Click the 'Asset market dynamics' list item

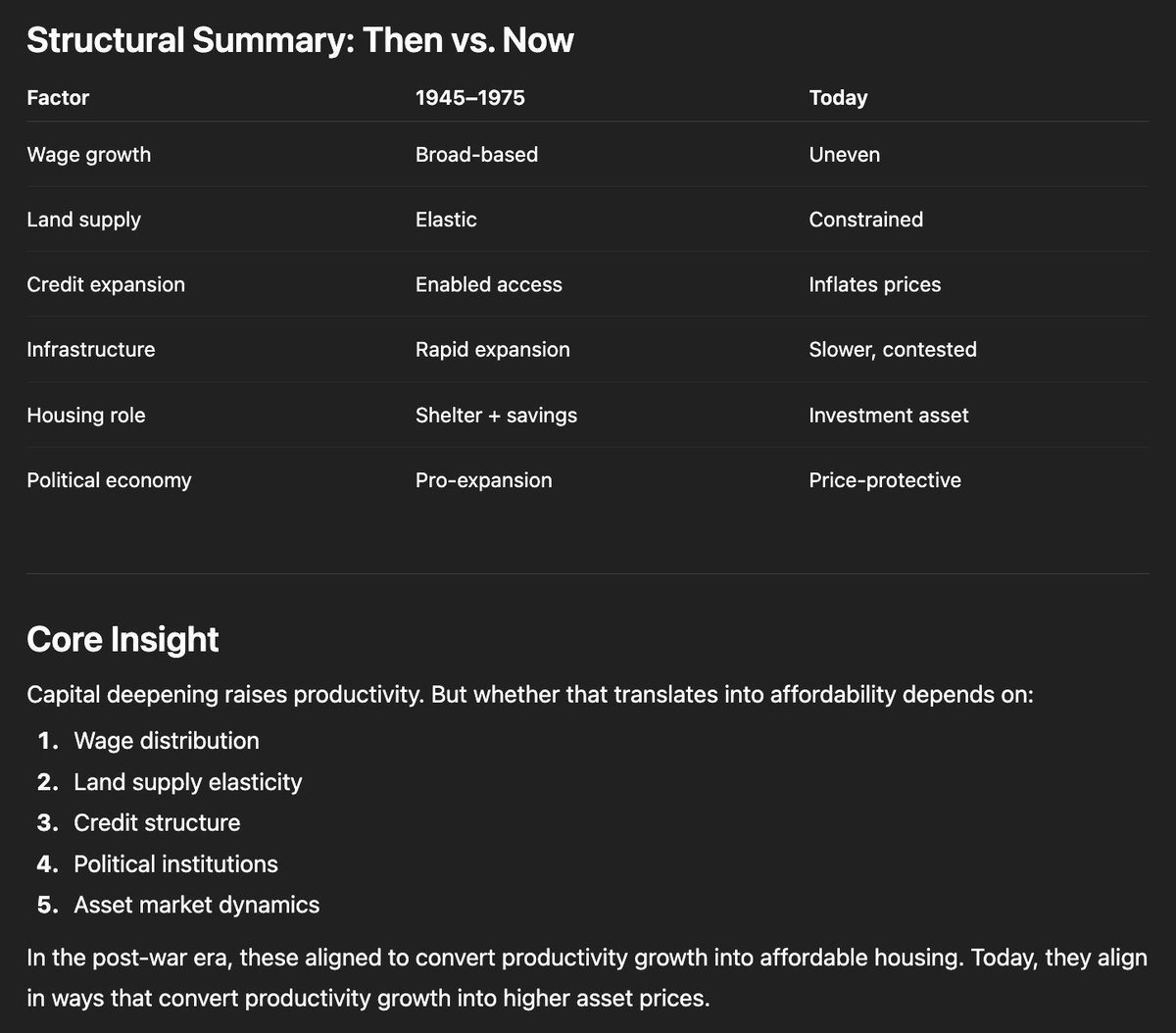(x=197, y=904)
